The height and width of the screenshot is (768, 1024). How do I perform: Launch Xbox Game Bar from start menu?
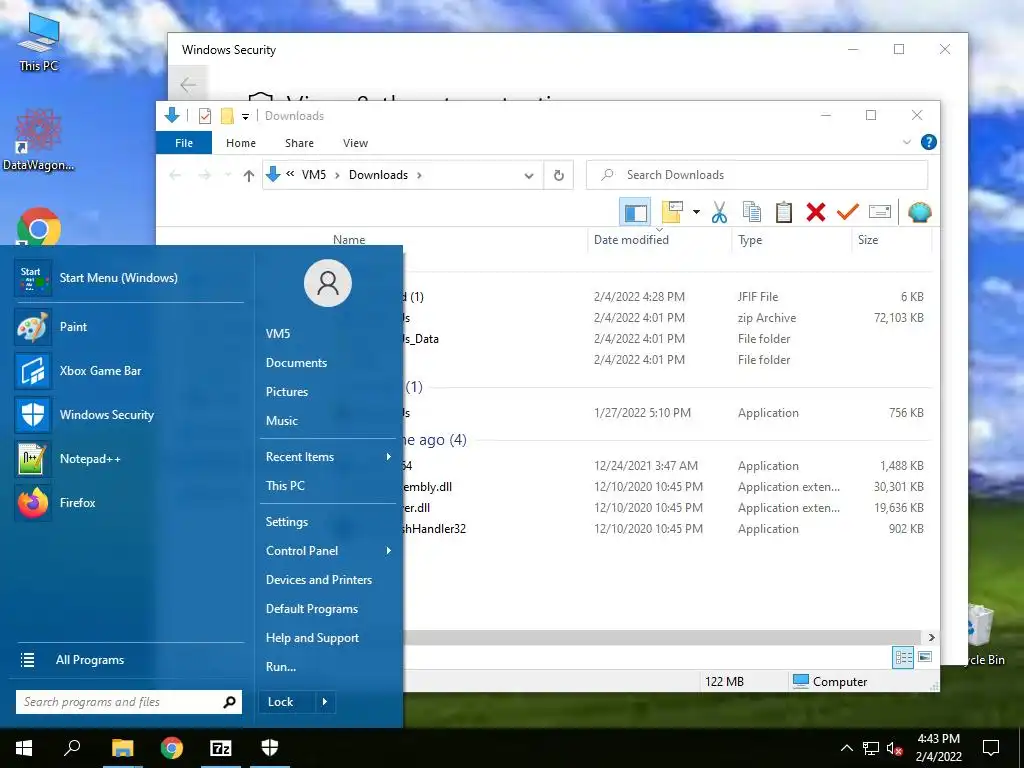129,370
